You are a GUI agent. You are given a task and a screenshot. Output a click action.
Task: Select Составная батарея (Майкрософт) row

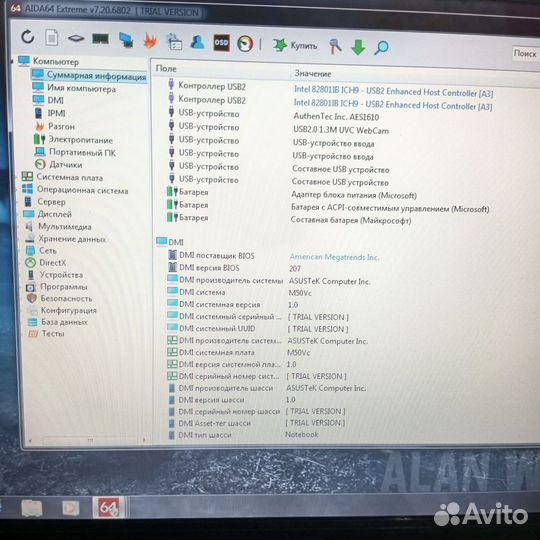289,219
